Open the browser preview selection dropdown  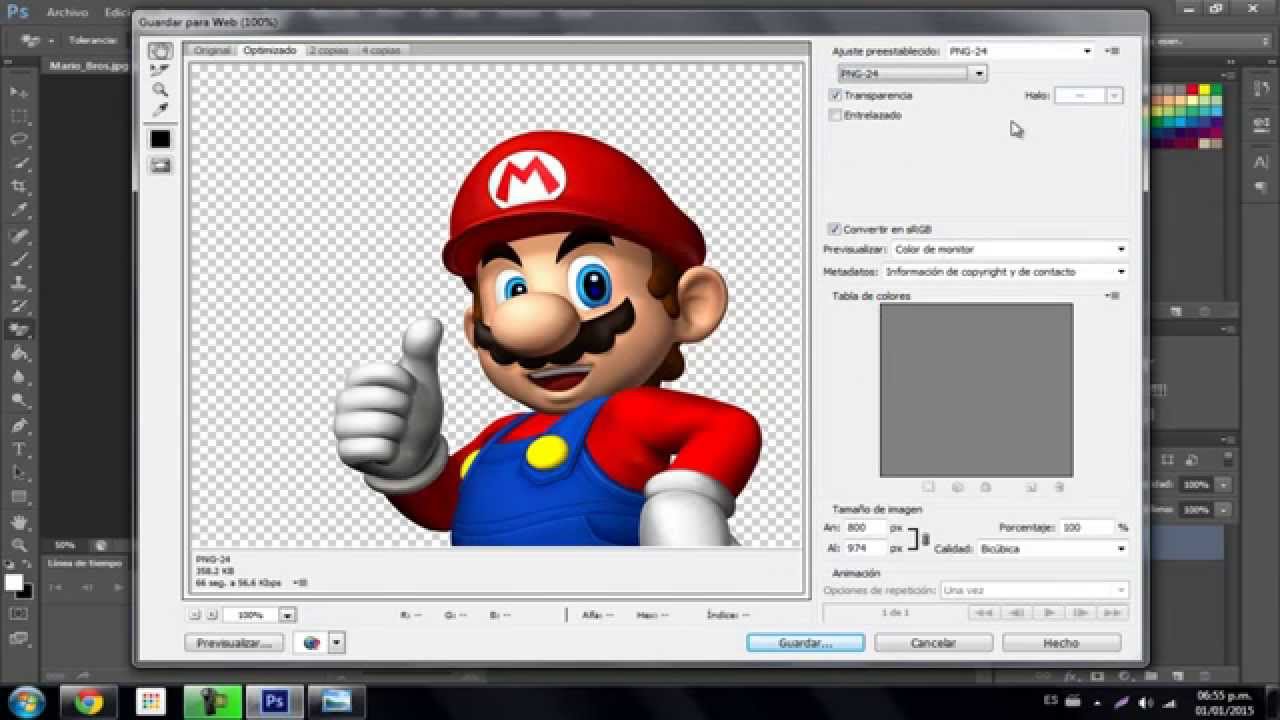pyautogui.click(x=337, y=643)
